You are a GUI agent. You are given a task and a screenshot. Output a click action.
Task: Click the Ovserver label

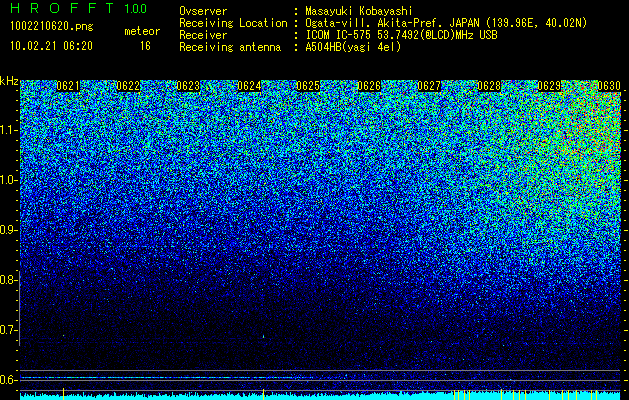coord(203,11)
